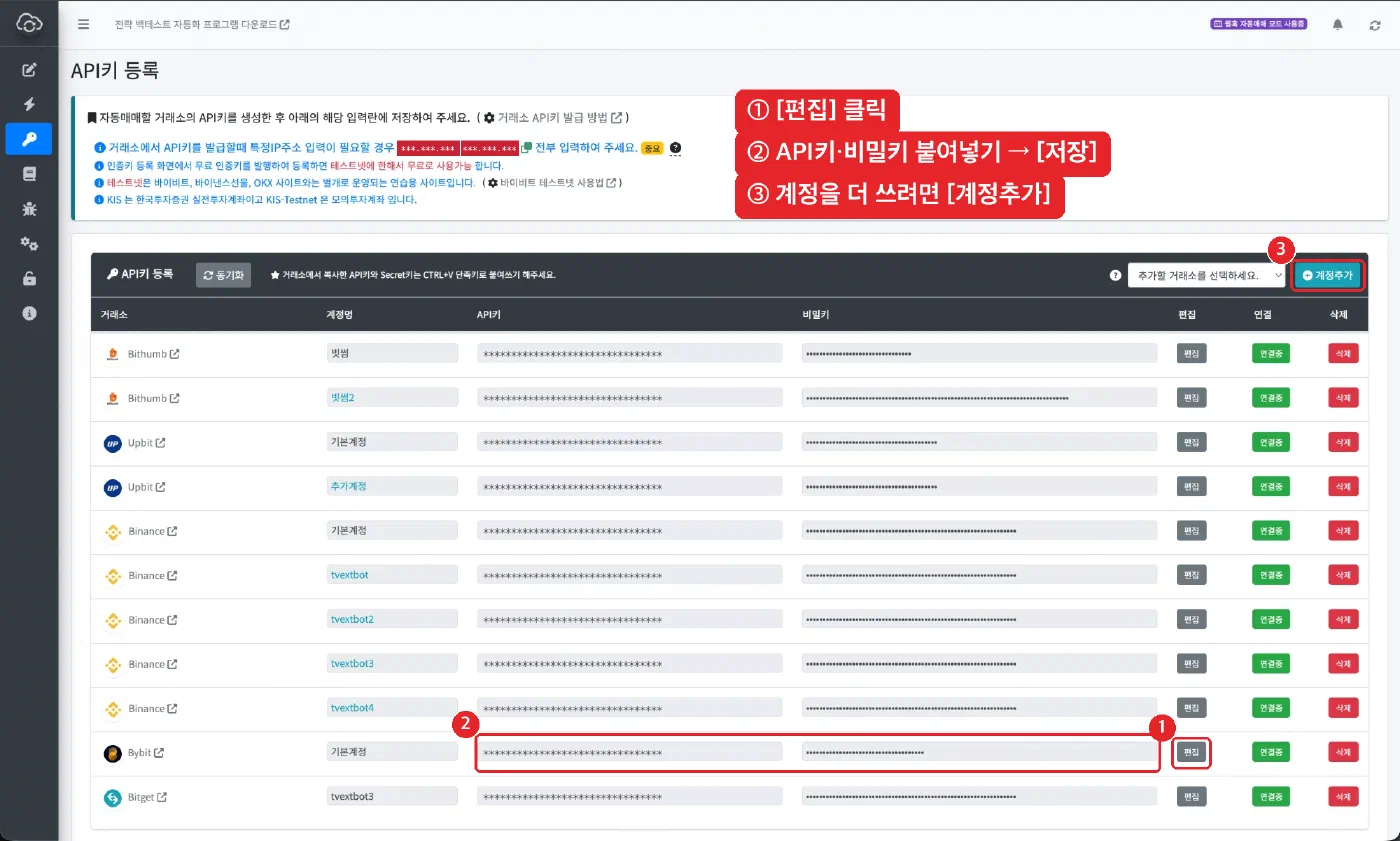
Task: Open the notification bell
Action: point(1338,24)
